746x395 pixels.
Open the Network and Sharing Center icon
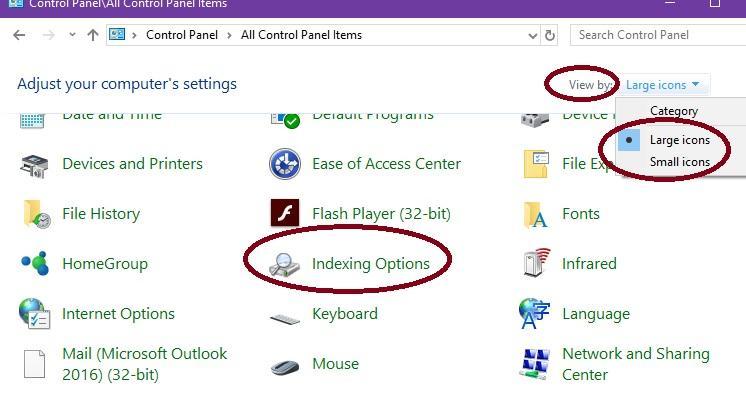[x=535, y=364]
